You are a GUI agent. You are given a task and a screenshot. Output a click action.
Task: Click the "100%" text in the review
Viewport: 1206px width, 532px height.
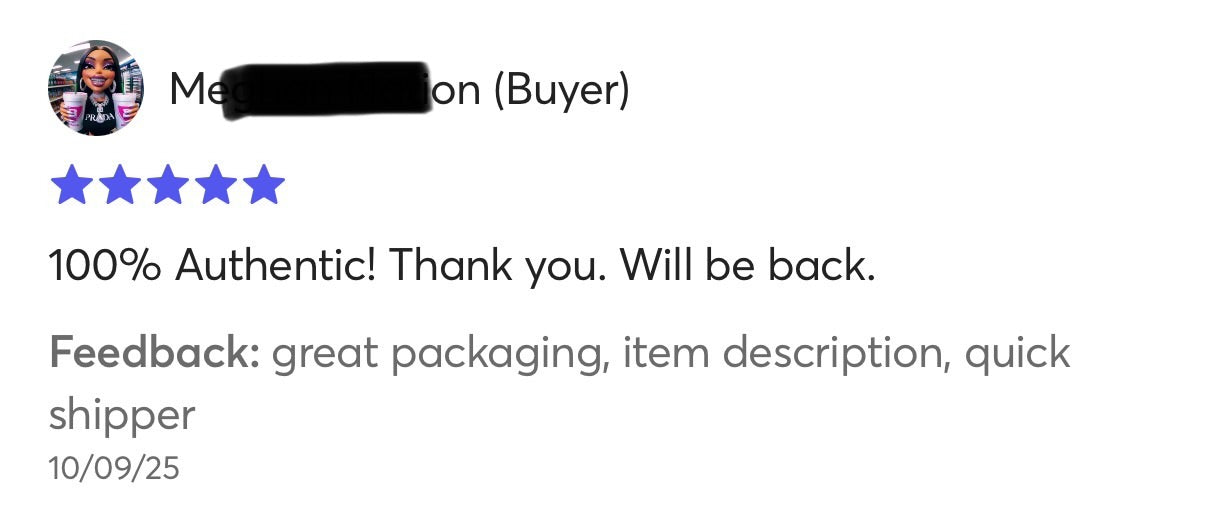tap(106, 265)
